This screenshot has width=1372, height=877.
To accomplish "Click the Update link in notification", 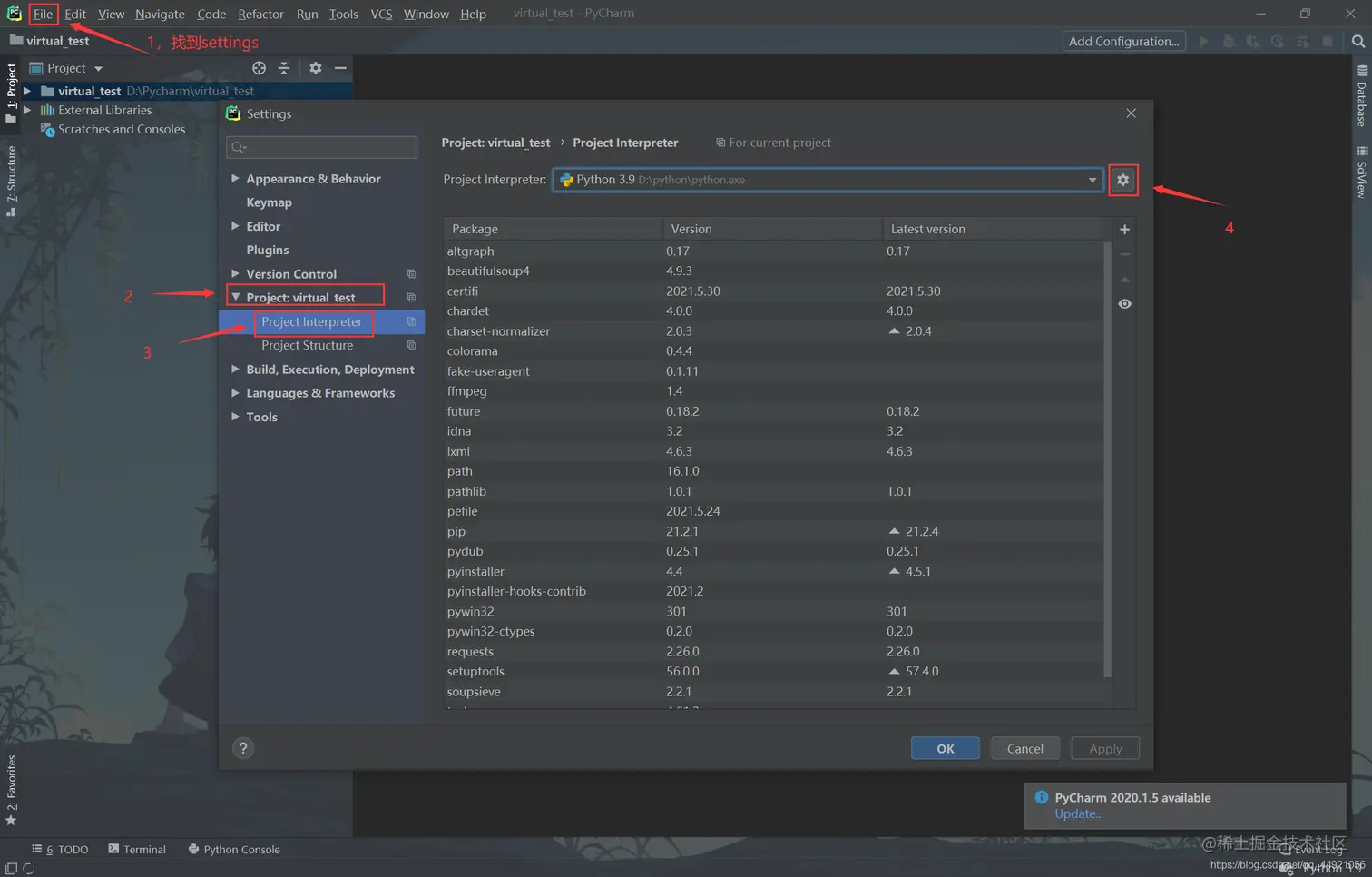I will [1078, 813].
